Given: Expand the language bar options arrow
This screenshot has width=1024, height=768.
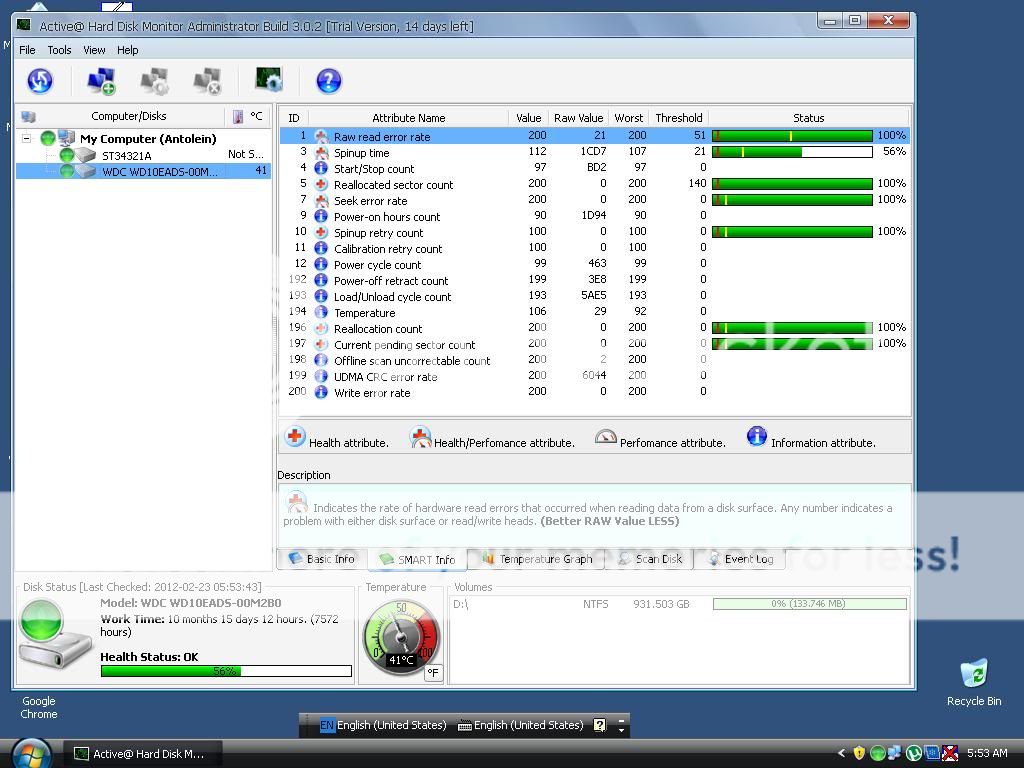Looking at the screenshot, I should coord(621,730).
